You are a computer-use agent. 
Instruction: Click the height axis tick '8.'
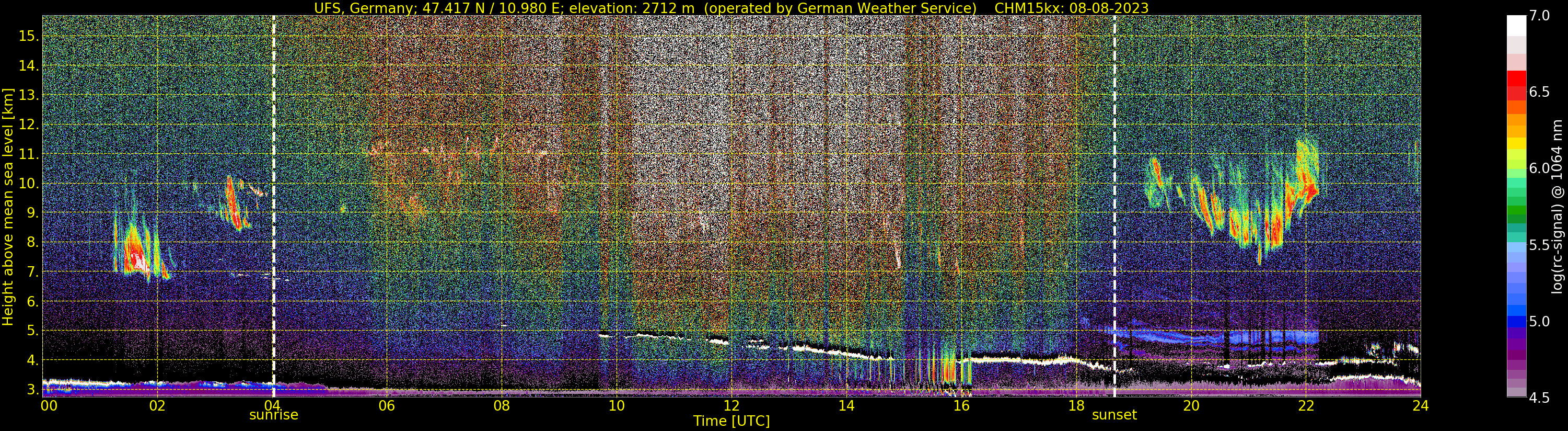pyautogui.click(x=32, y=243)
